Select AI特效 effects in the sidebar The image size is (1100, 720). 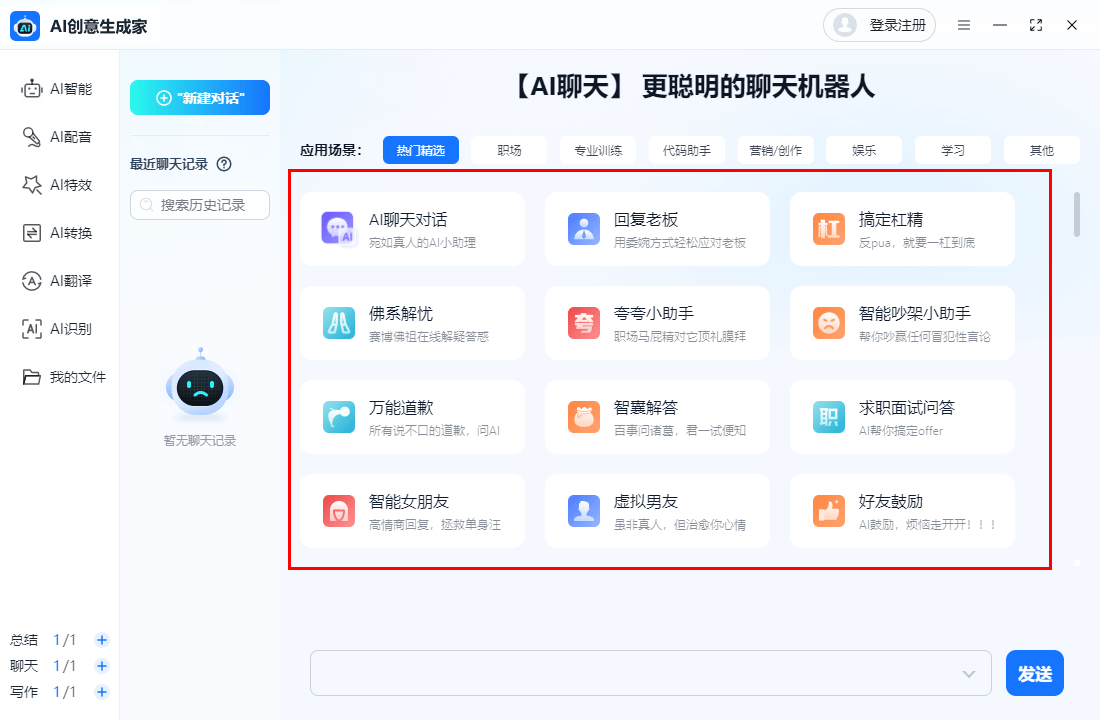58,185
